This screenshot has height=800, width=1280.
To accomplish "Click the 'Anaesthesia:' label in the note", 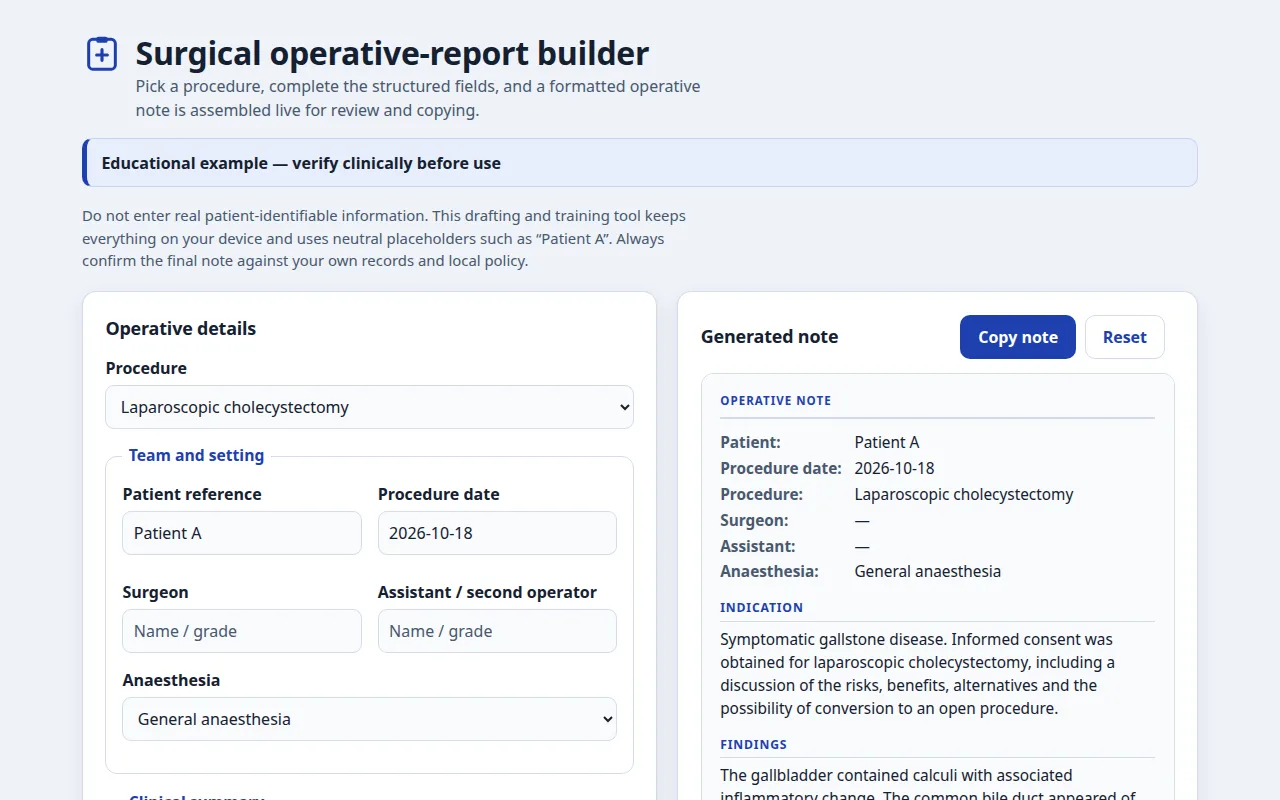I will tap(770, 572).
